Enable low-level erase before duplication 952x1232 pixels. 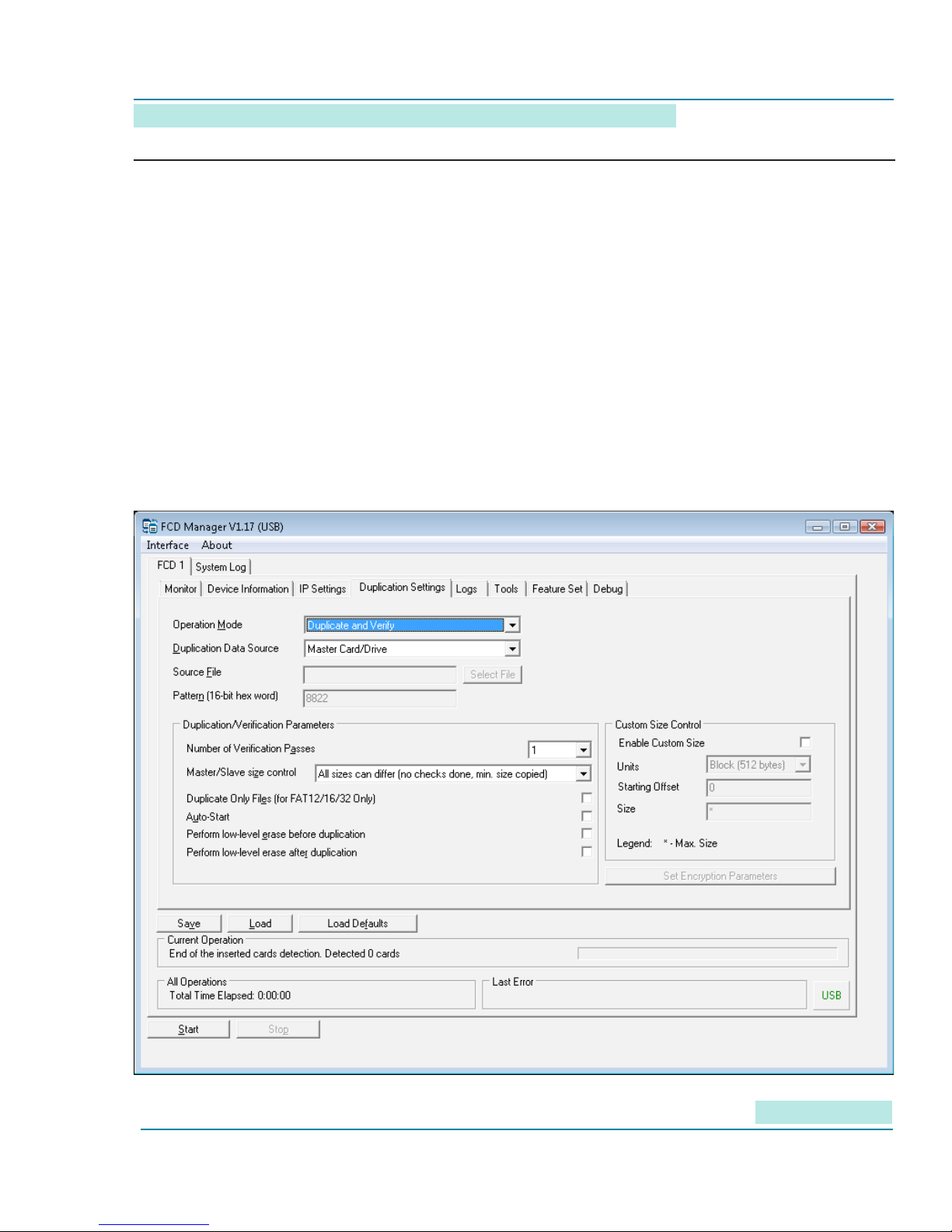pyautogui.click(x=586, y=834)
